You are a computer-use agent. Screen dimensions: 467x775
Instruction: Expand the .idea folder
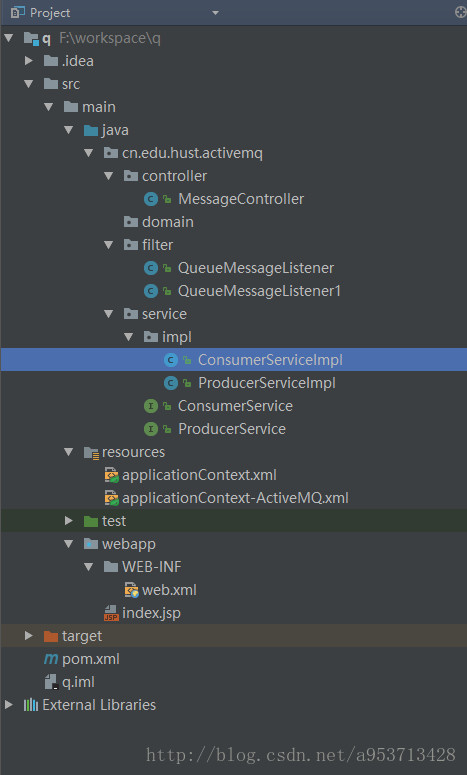pos(29,61)
